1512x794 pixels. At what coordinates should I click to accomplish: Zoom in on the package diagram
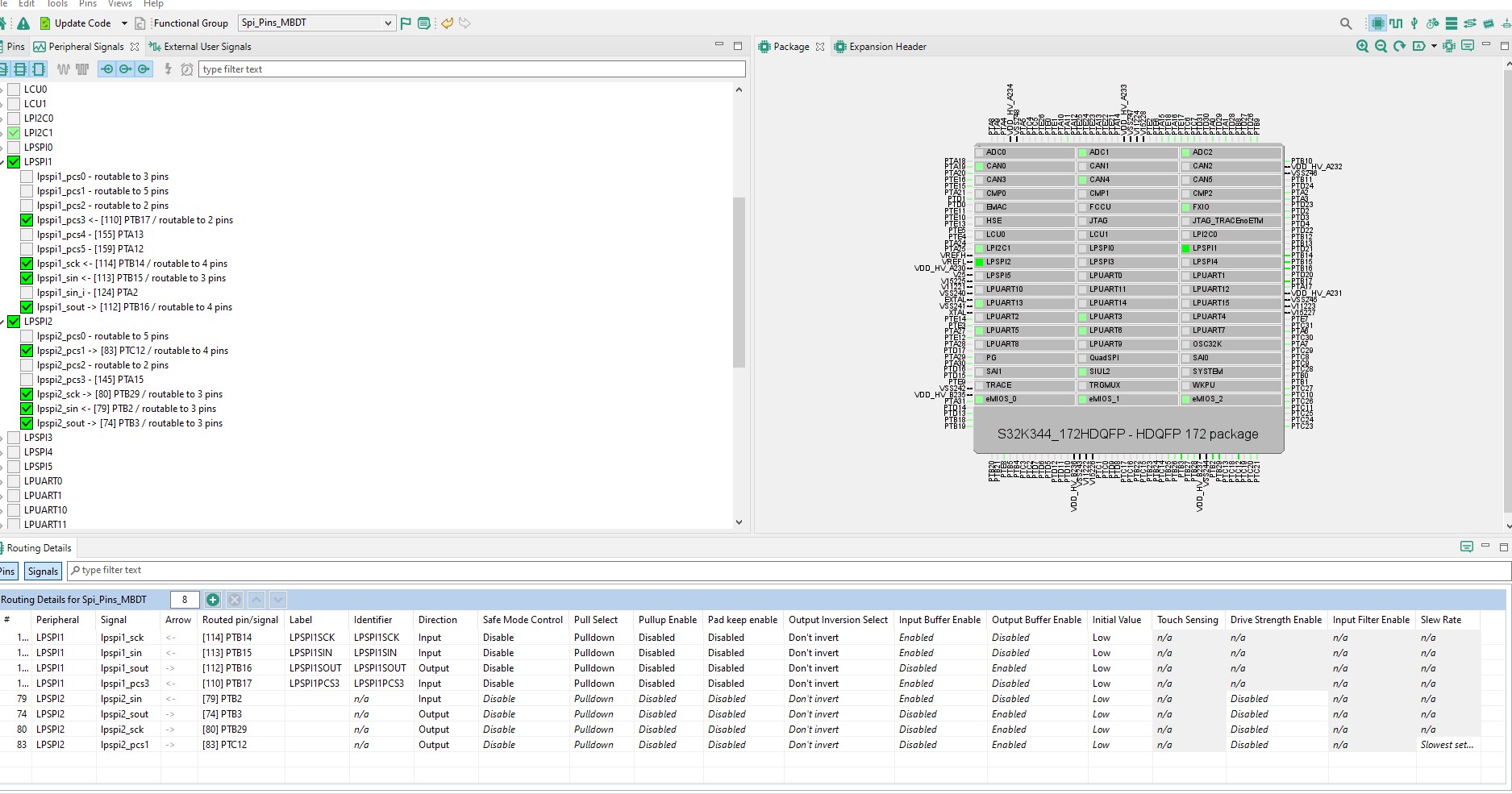[x=1361, y=46]
